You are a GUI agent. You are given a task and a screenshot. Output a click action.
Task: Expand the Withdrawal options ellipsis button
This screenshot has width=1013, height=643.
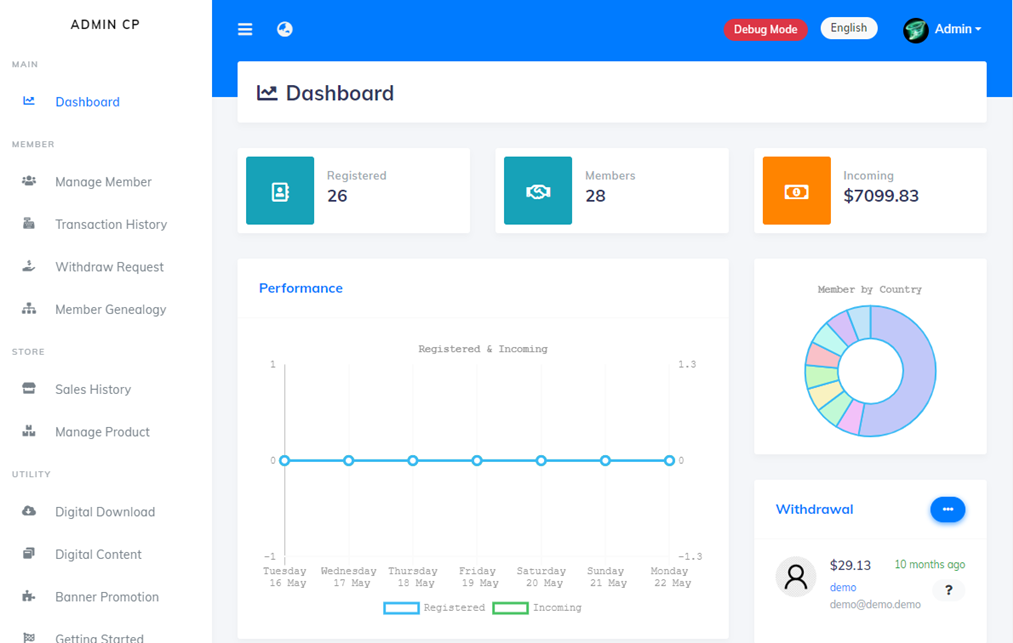tap(947, 509)
